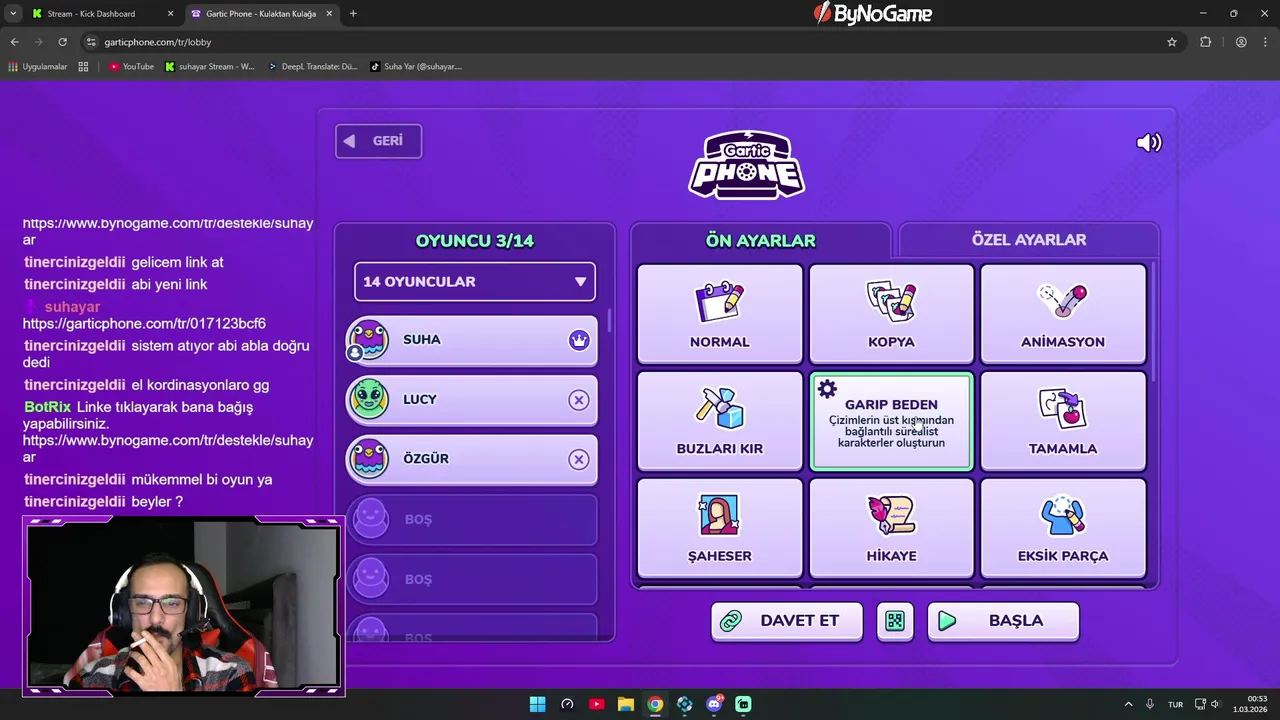Open a new browser tab

pyautogui.click(x=353, y=14)
